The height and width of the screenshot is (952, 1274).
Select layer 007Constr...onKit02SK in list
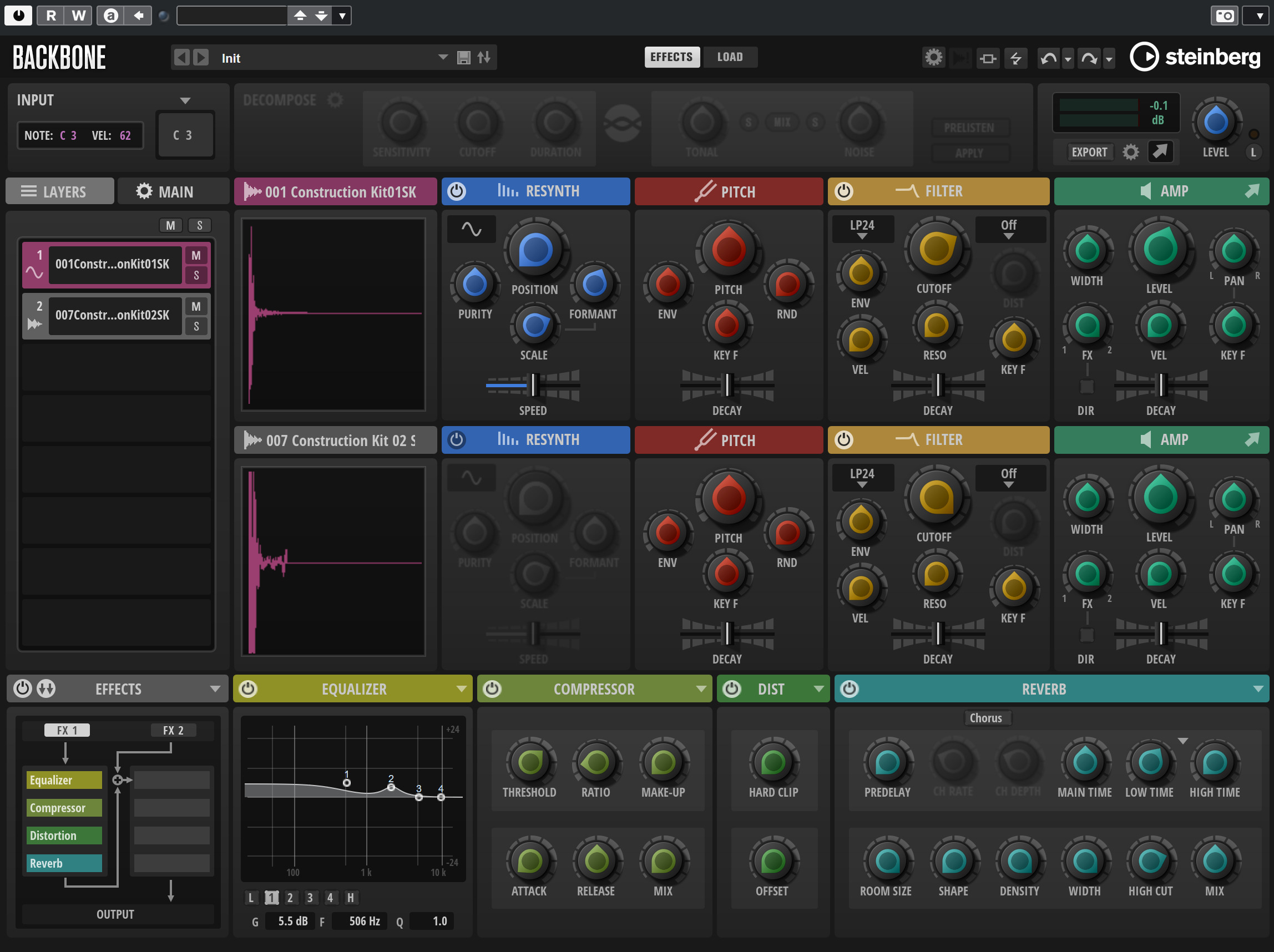pyautogui.click(x=114, y=315)
